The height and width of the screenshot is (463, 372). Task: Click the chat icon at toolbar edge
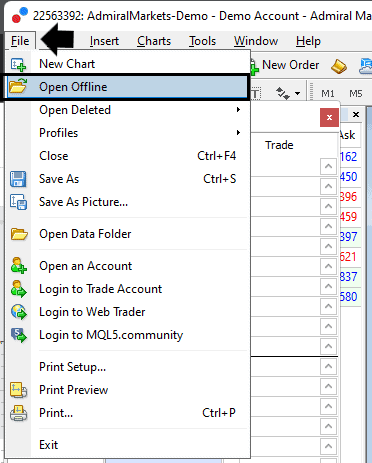pos(366,66)
